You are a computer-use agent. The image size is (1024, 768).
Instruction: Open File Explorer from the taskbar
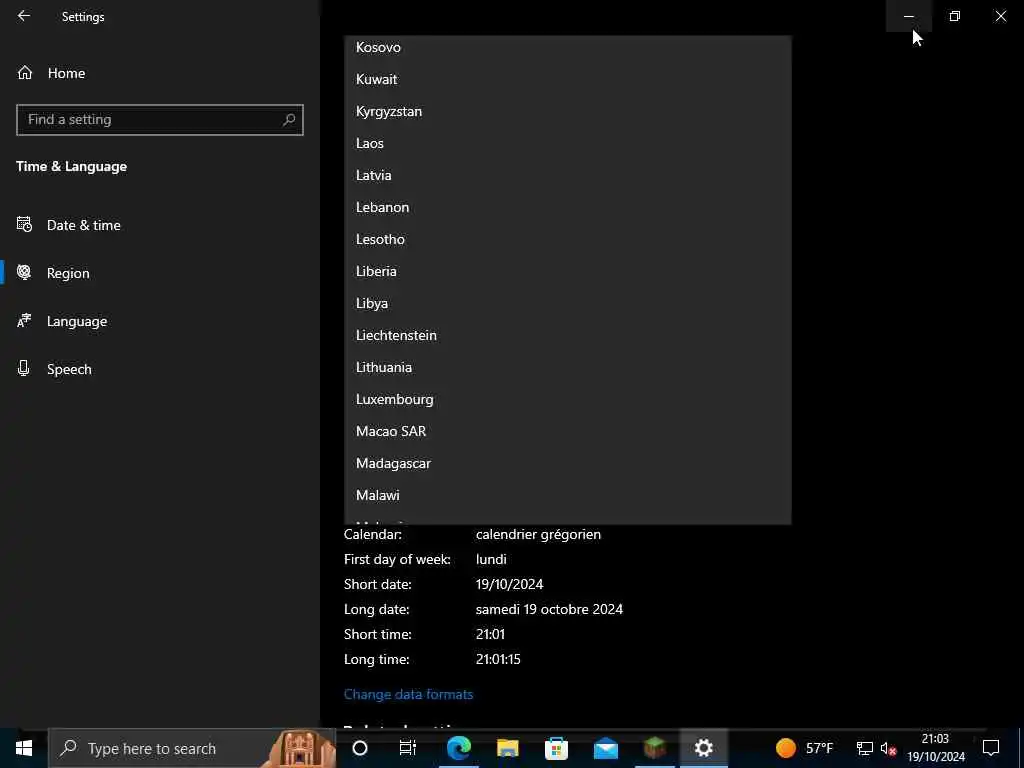click(x=507, y=748)
